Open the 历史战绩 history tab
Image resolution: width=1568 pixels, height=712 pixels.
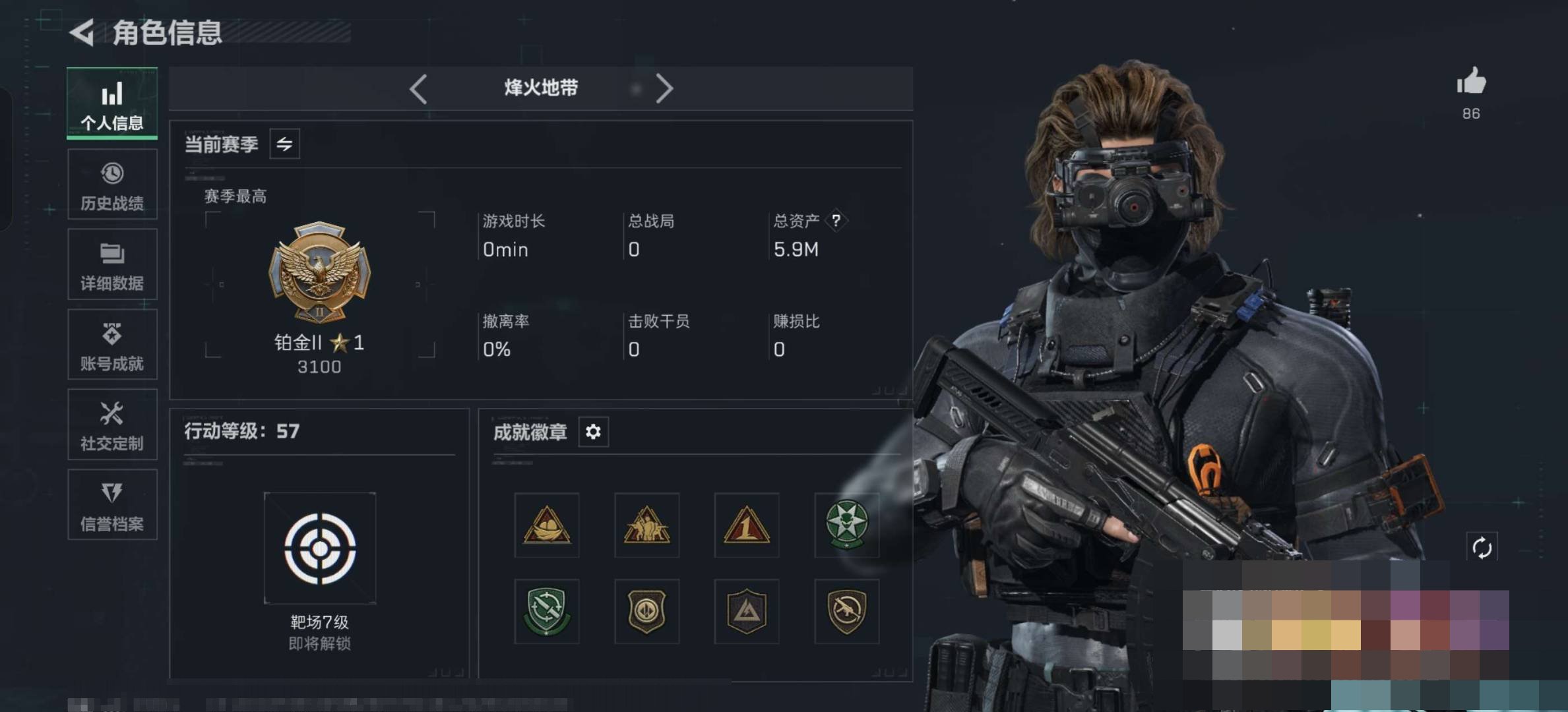point(112,185)
